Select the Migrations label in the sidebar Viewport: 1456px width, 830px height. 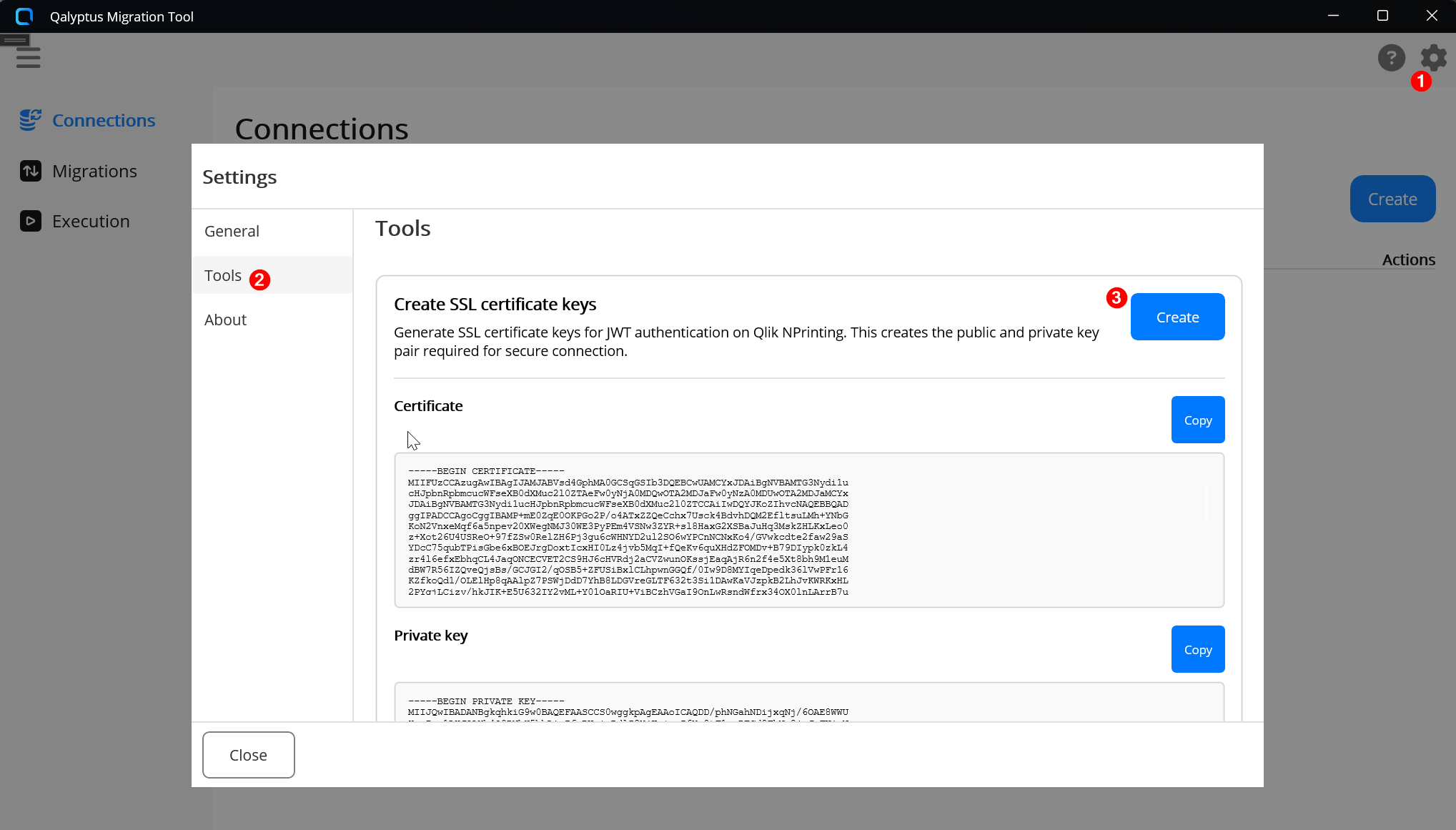[94, 171]
